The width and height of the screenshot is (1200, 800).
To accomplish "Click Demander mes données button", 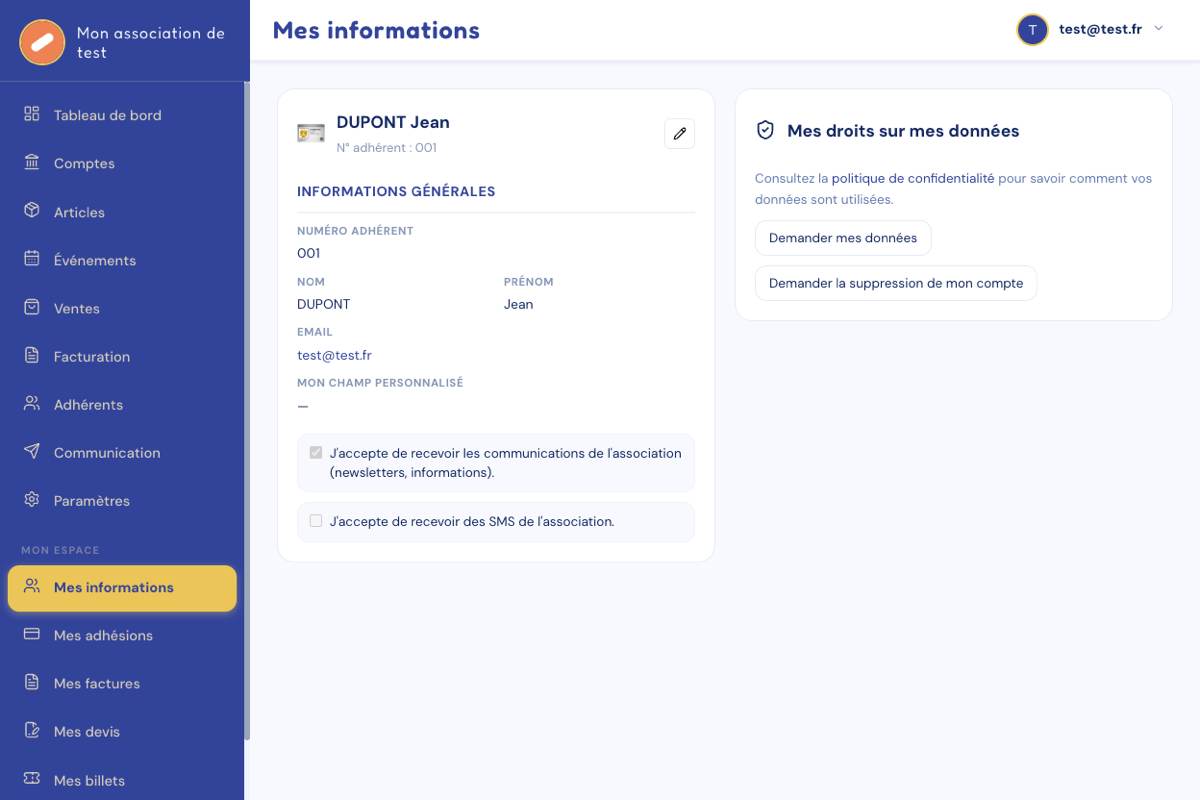I will click(843, 238).
